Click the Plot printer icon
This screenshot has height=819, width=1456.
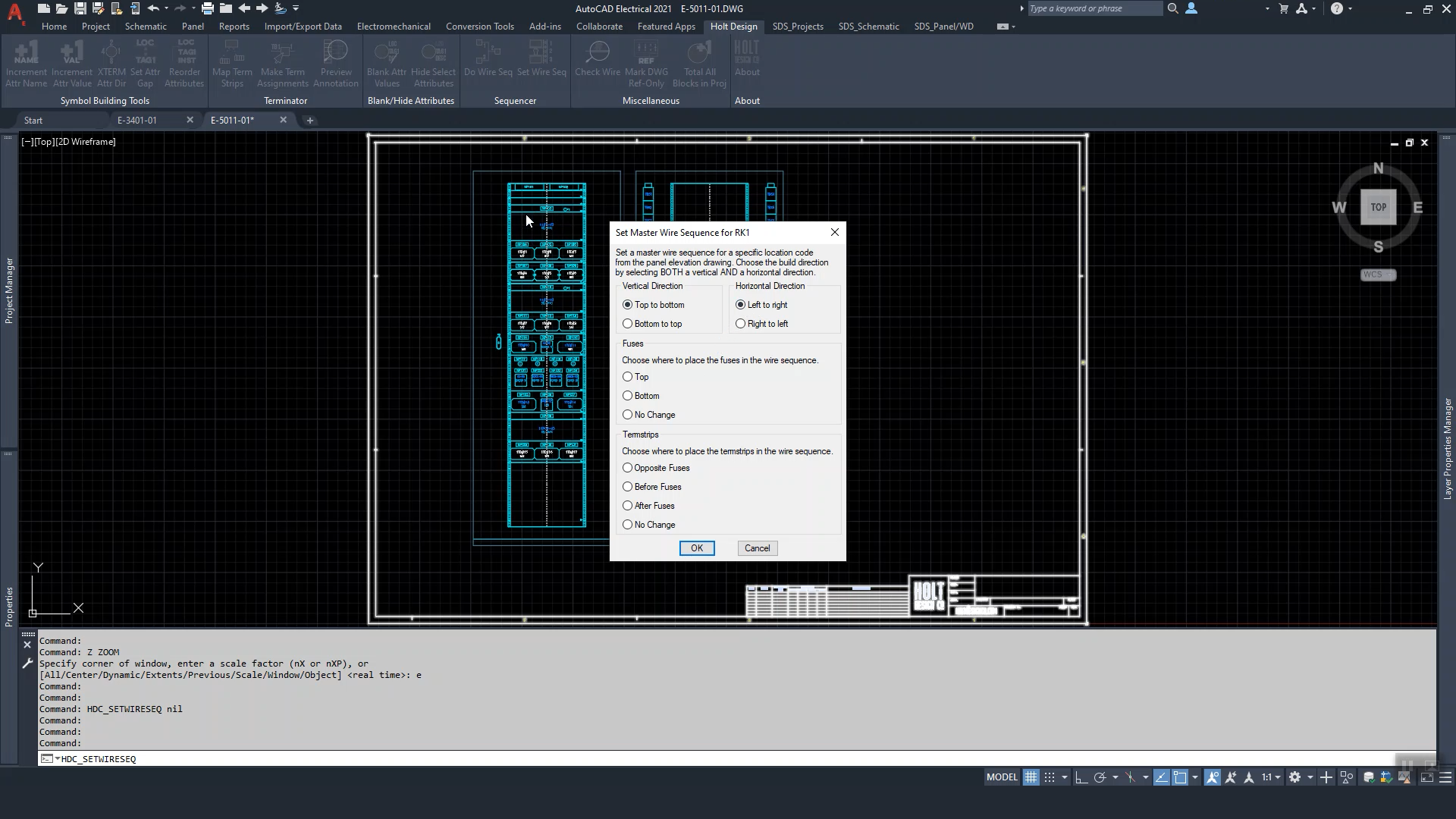coord(207,8)
